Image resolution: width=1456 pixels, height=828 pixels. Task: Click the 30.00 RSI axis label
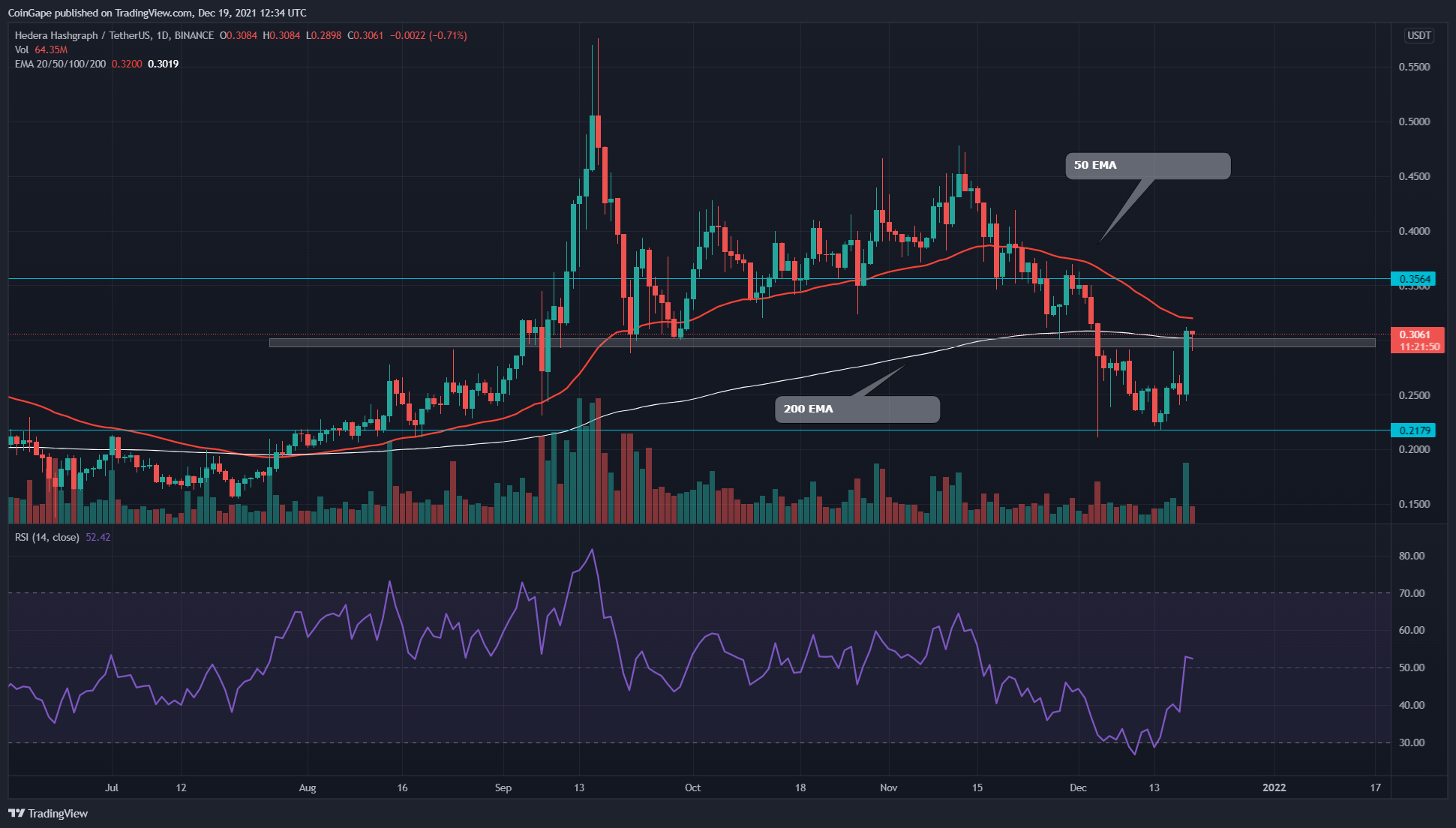(1412, 742)
